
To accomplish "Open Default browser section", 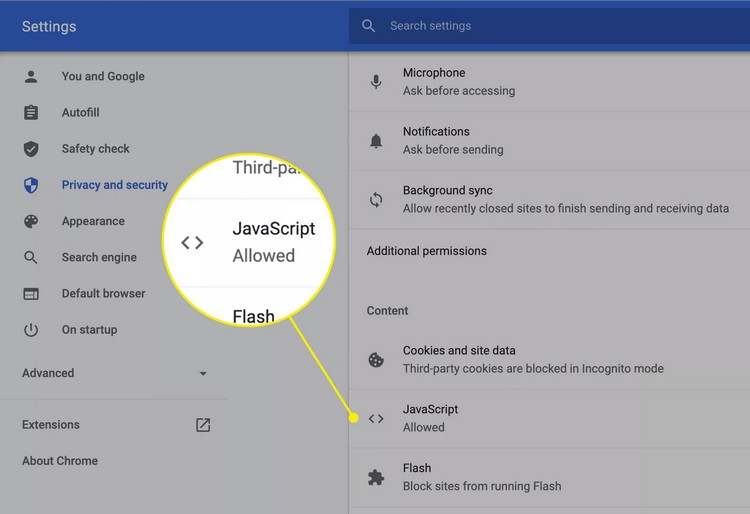I will pyautogui.click(x=103, y=294).
